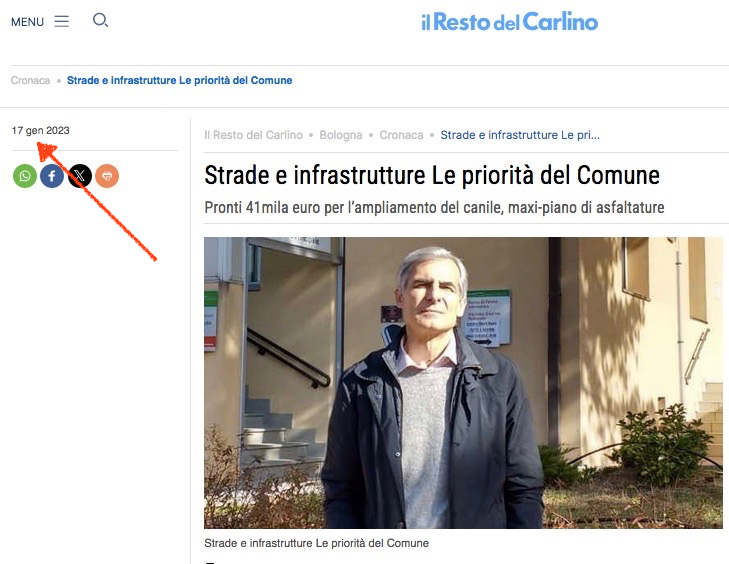Click top Cronaca breadcrumb
The width and height of the screenshot is (729, 564).
(30, 80)
